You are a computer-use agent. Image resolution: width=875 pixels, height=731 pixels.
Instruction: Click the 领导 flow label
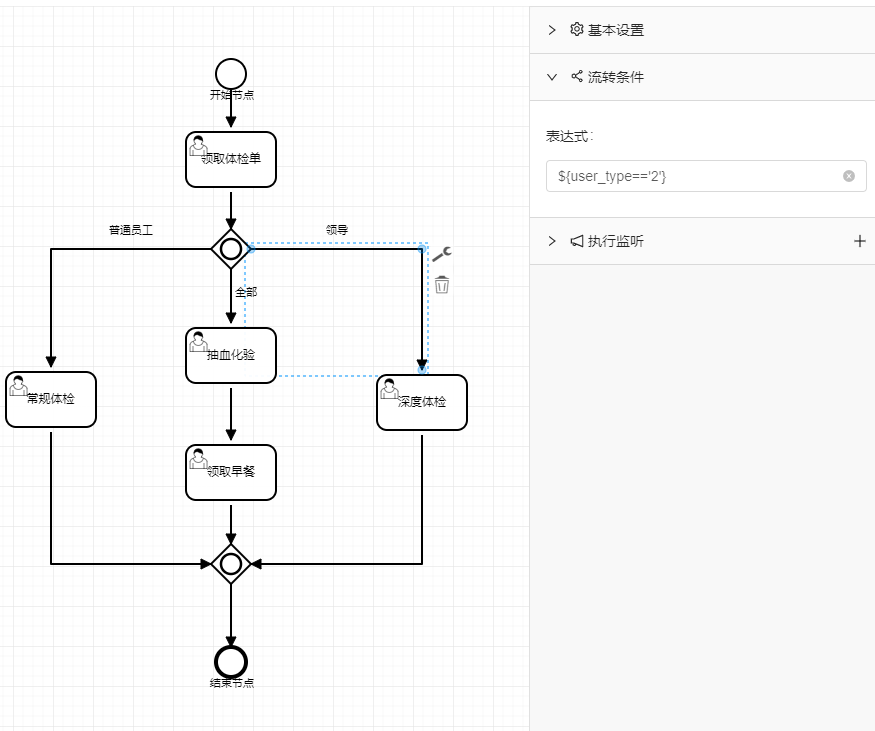pos(337,230)
